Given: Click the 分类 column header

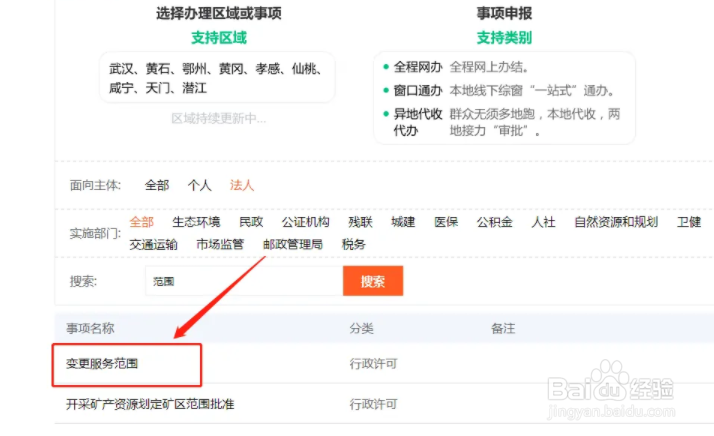Looking at the screenshot, I should click(362, 328).
